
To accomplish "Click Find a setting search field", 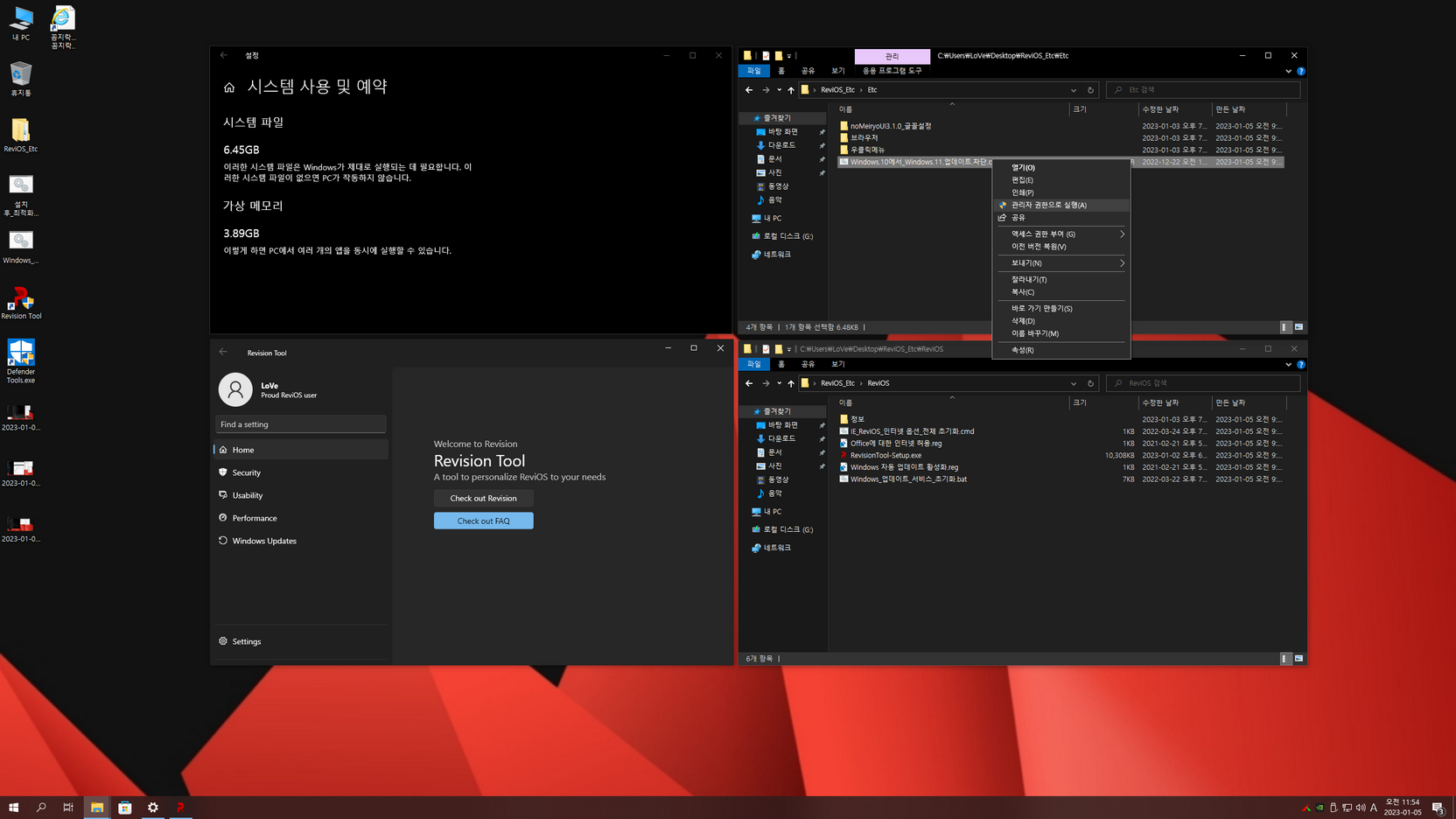I will (301, 424).
